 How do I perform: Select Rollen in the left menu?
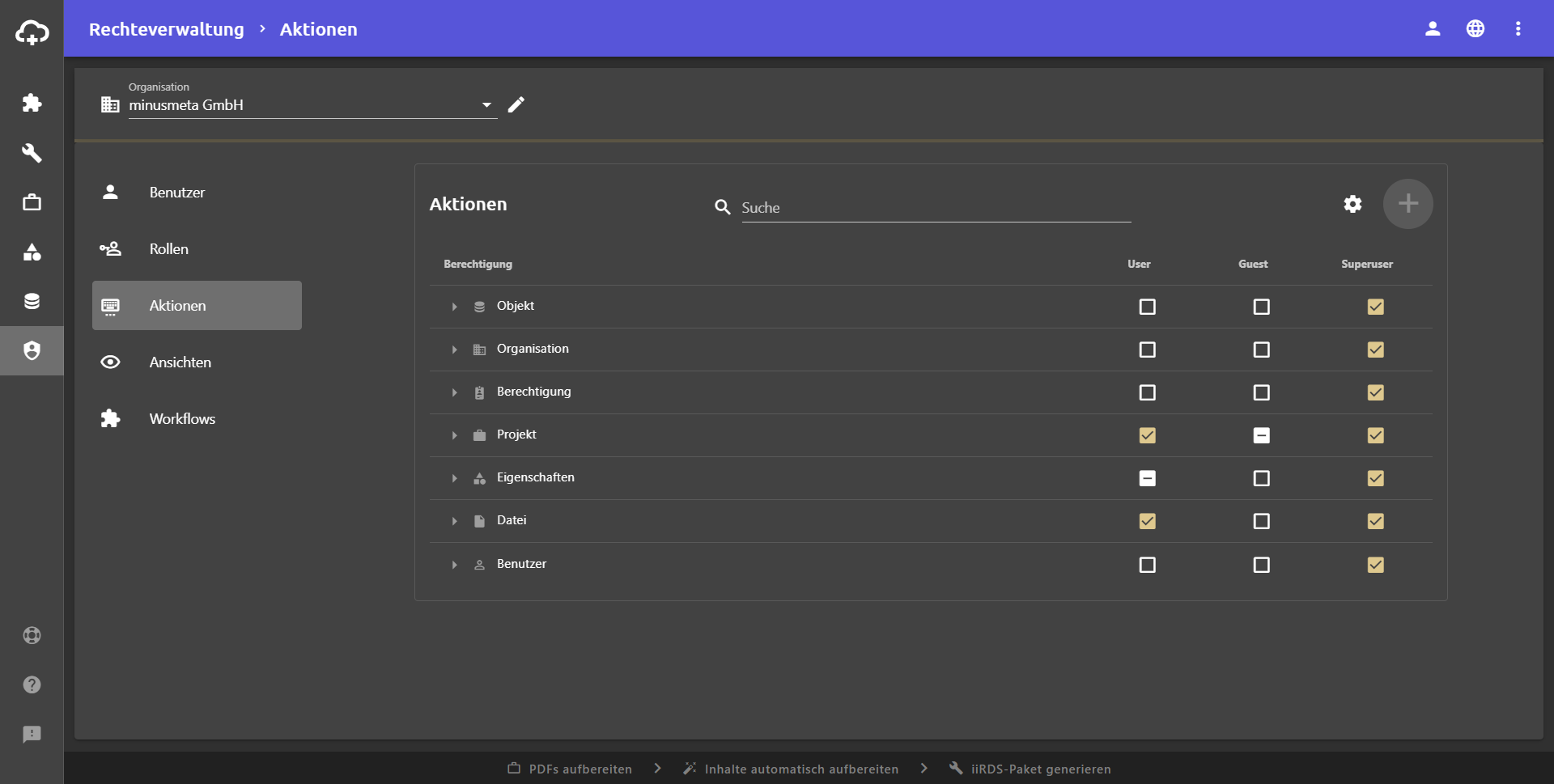(x=197, y=249)
